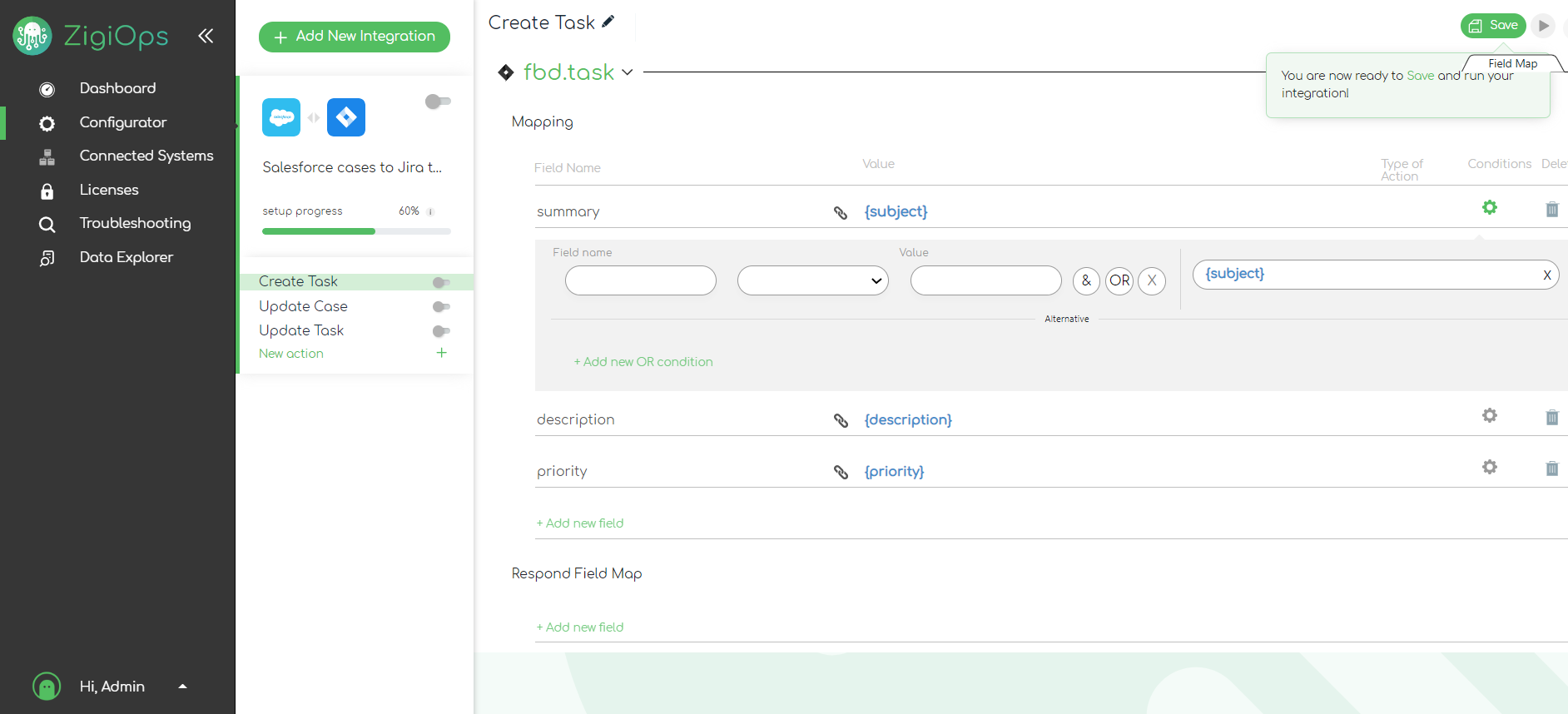Expand the Hi, Admin user menu arrow

(183, 687)
